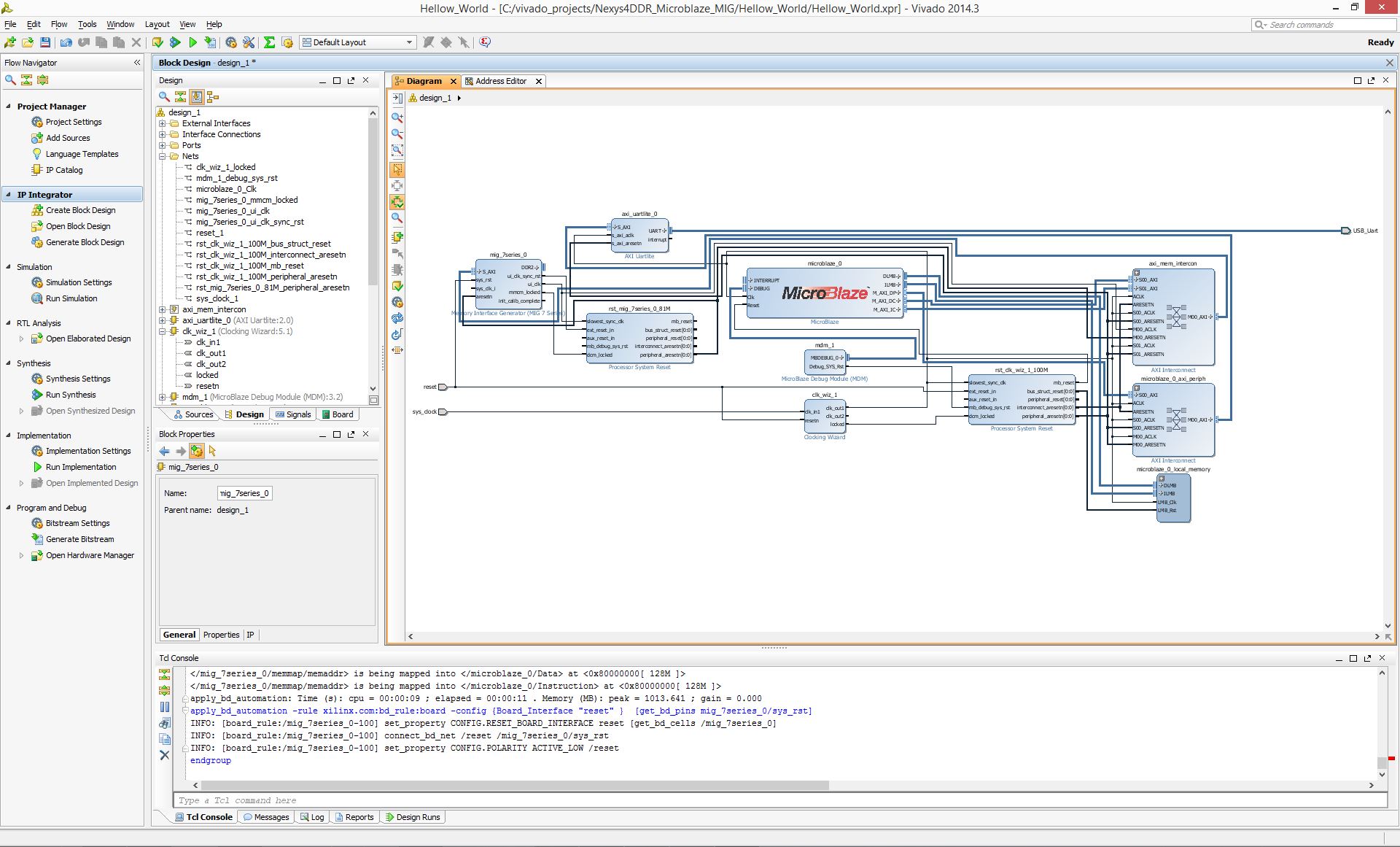Click the Tcl command input field
Image resolution: width=1400 pixels, height=847 pixels.
[780, 800]
